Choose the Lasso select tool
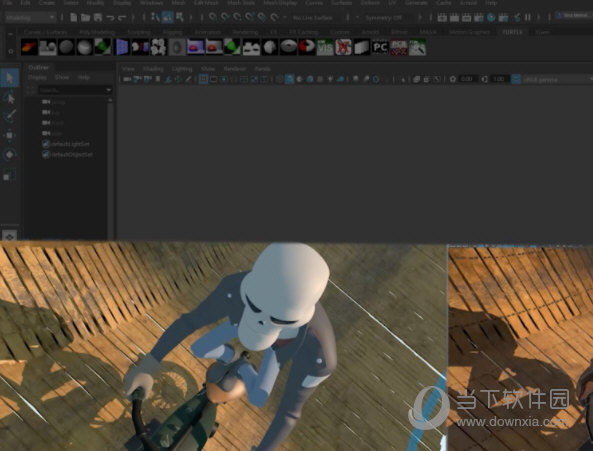593x451 pixels. pyautogui.click(x=10, y=98)
